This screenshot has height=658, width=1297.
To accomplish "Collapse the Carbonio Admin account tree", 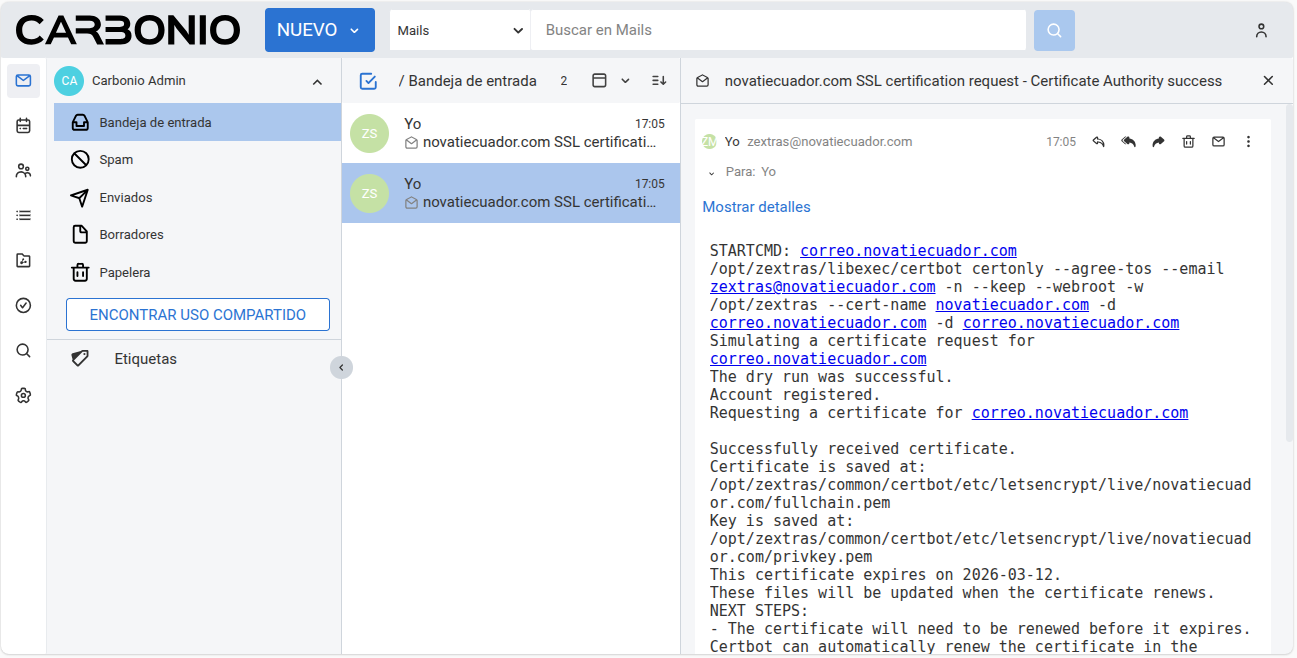I will [317, 82].
